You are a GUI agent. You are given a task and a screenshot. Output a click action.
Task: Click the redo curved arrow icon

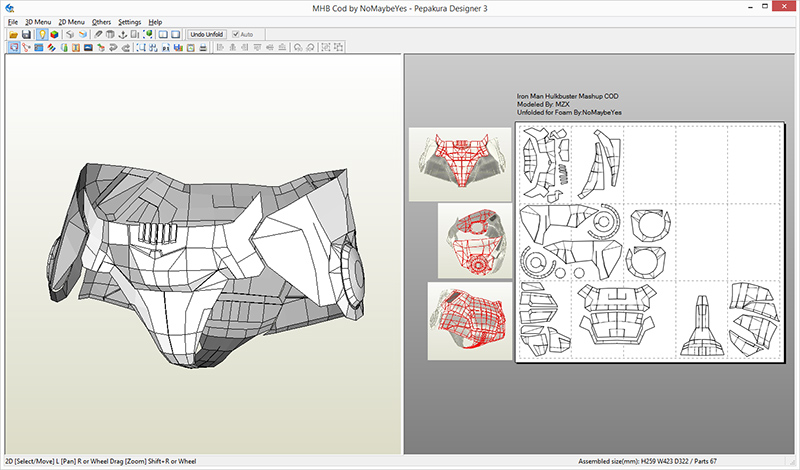126,47
